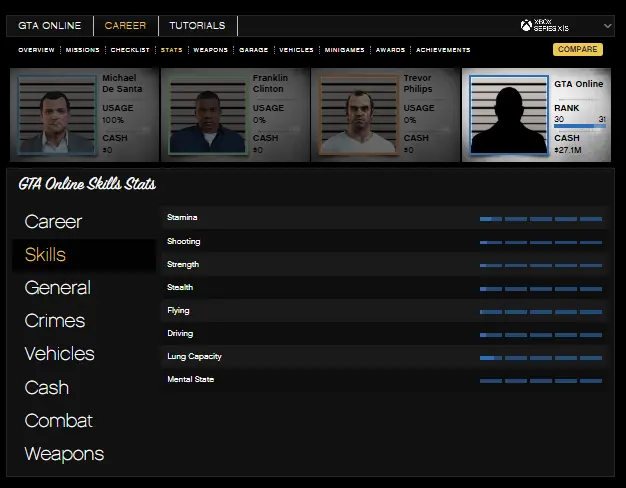Go to the Achievements section
Viewport: 626px width, 488px height.
click(443, 50)
